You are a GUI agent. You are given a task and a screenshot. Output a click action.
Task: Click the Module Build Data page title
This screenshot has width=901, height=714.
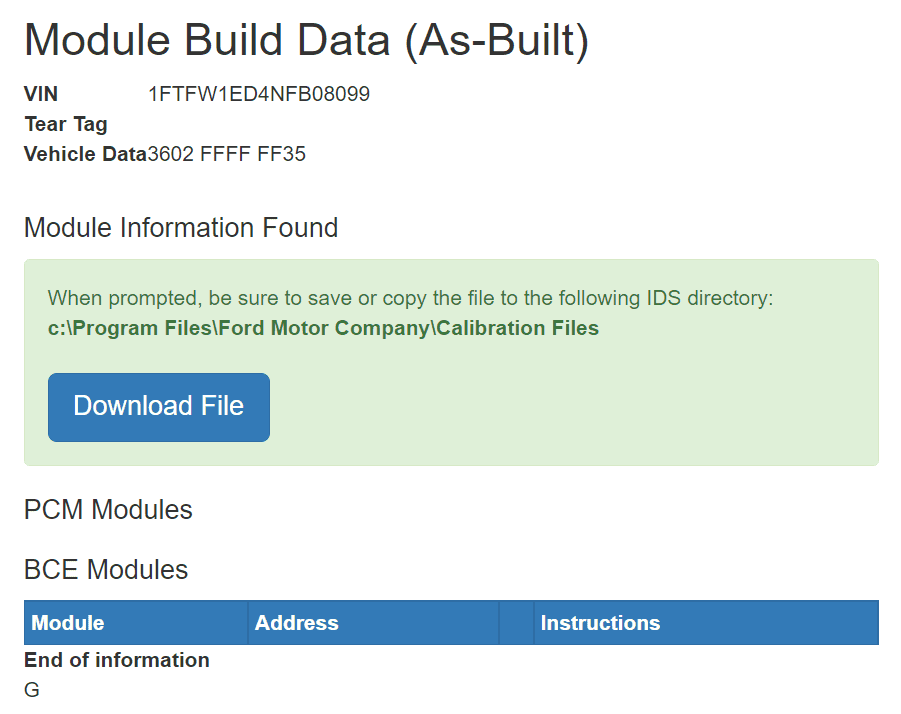point(306,40)
